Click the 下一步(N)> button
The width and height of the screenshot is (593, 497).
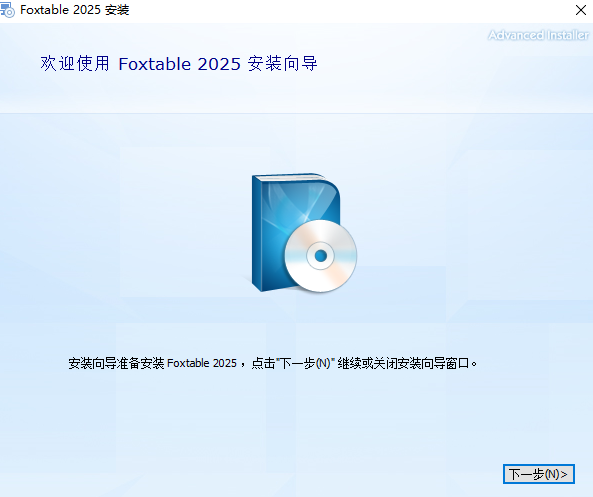(x=539, y=474)
